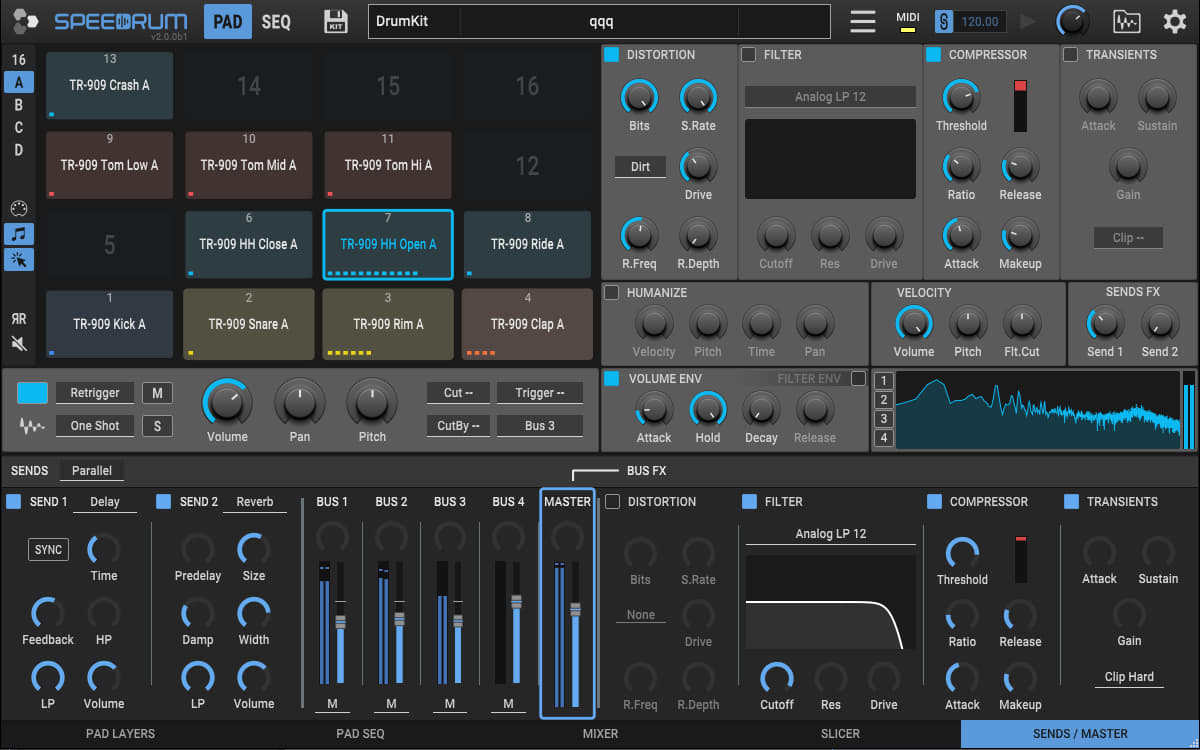
Task: Click the pad Compressor Threshold knob
Action: pyautogui.click(x=961, y=98)
